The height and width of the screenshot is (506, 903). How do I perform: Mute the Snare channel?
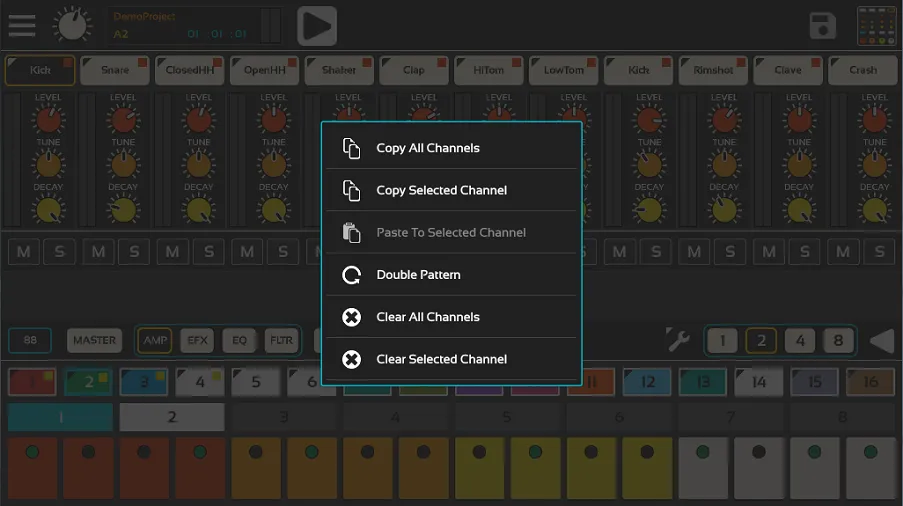pos(98,252)
